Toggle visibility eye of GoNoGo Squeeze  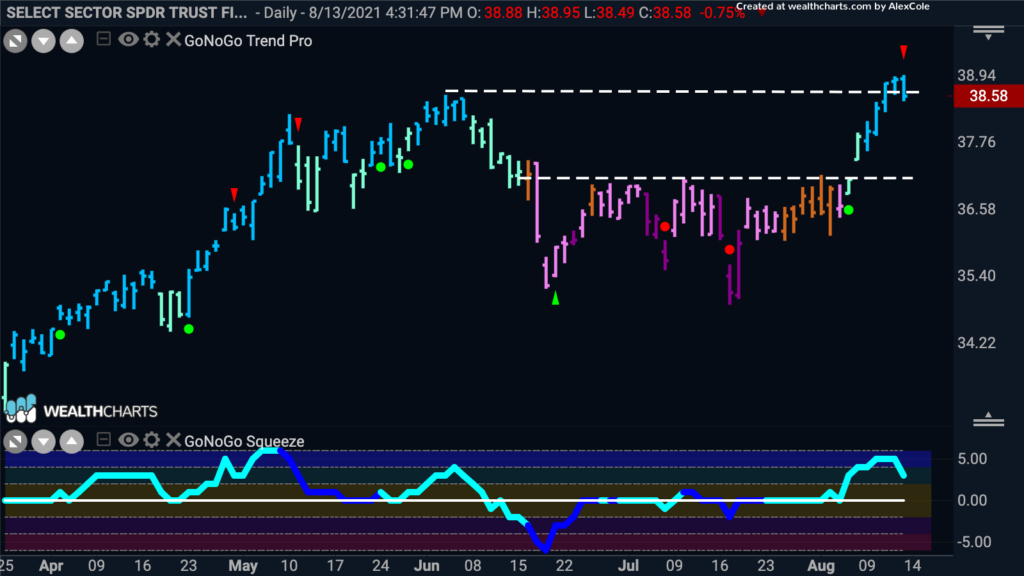click(128, 440)
